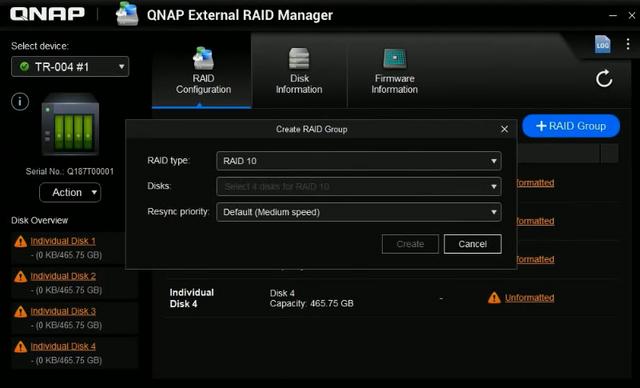The width and height of the screenshot is (640, 388).
Task: Open the Individual Disk 4 link in overview
Action: click(x=63, y=346)
